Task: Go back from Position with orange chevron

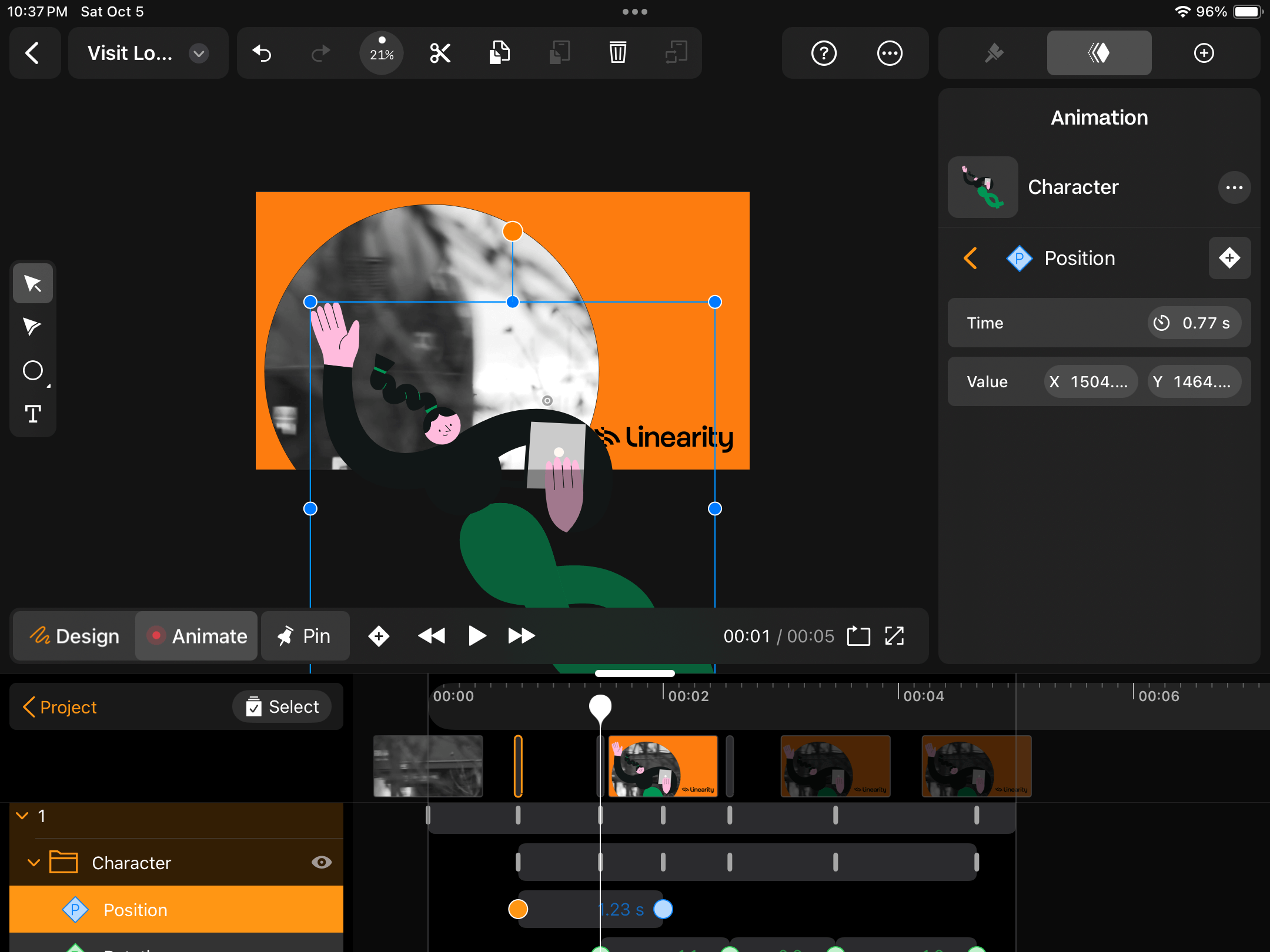Action: pyautogui.click(x=970, y=258)
